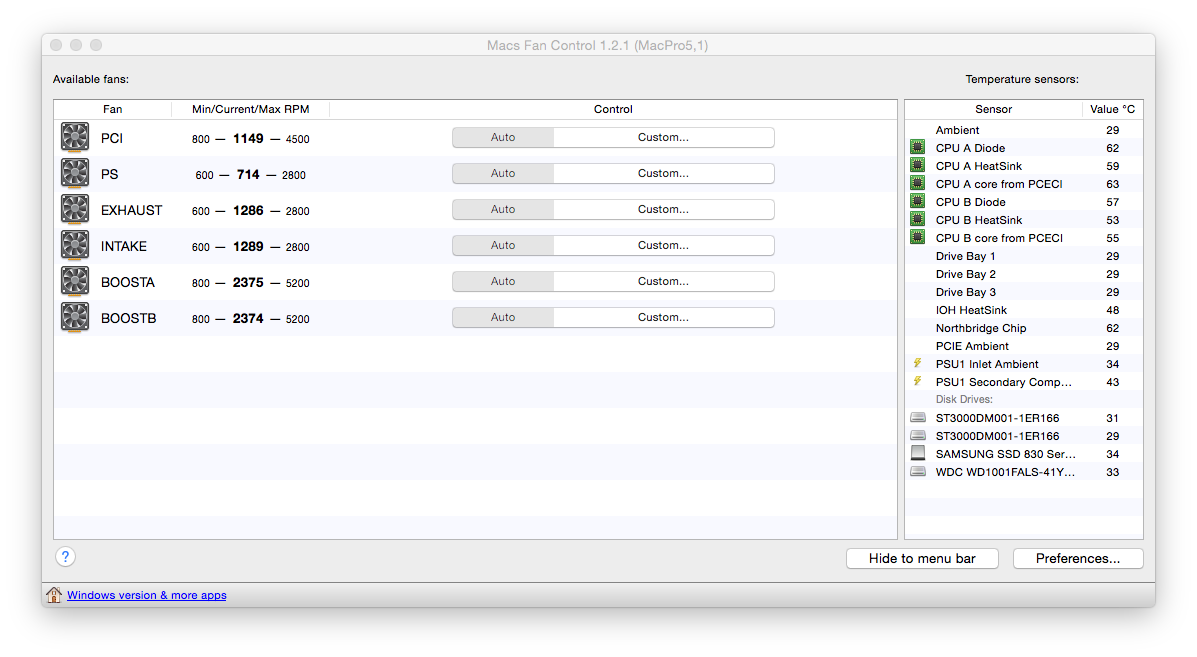
Task: Click drive icon of ST3000DM001 at 31 degrees
Action: (918, 417)
